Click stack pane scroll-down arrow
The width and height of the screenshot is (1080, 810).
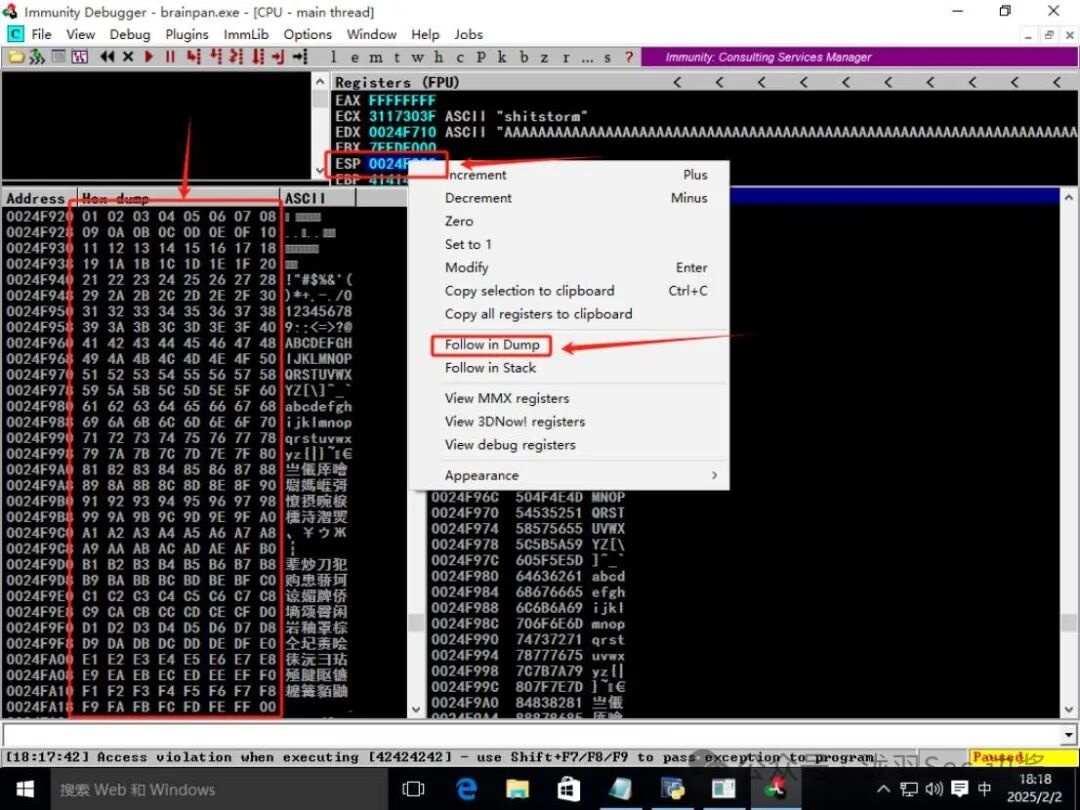pyautogui.click(x=1069, y=709)
